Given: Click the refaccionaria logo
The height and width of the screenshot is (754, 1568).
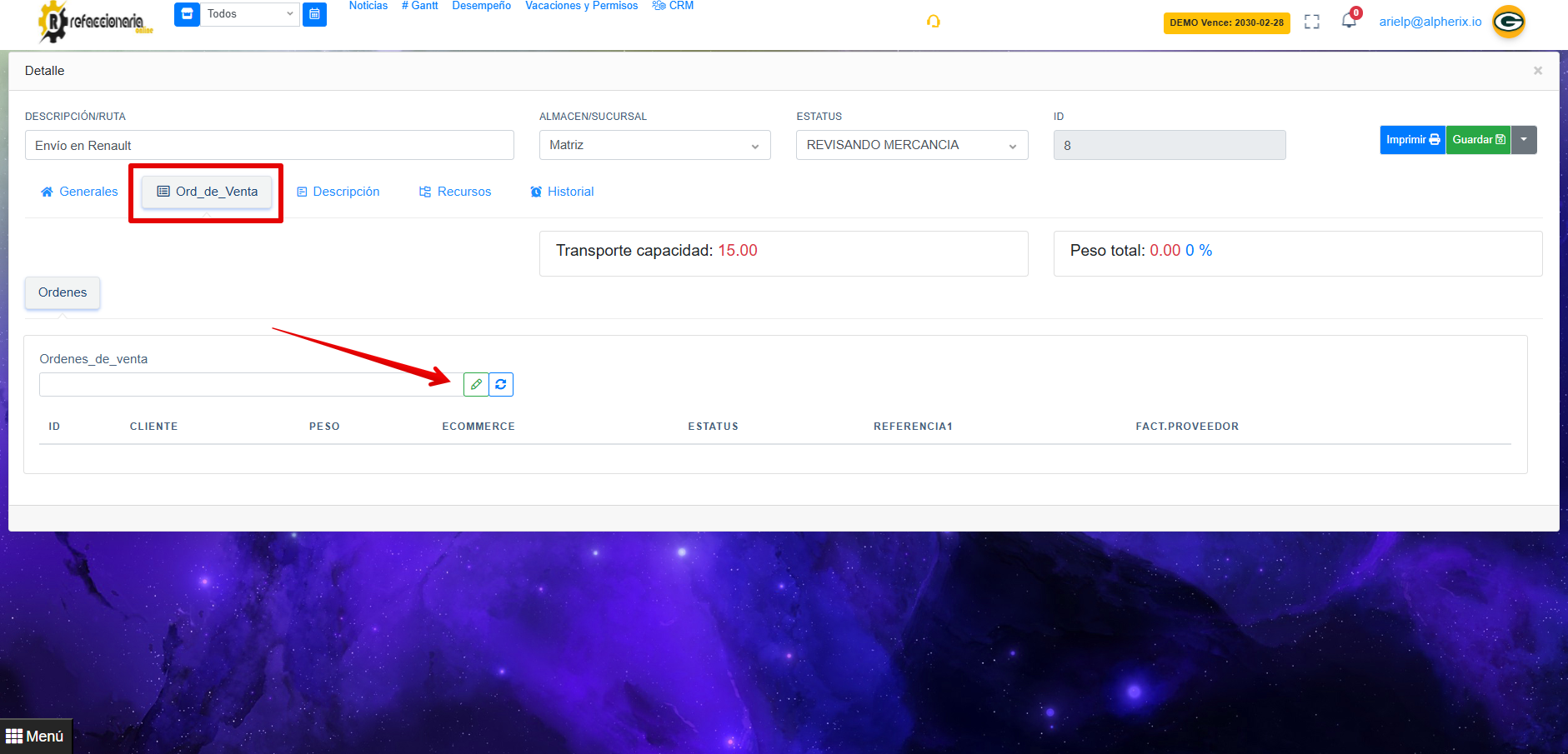Looking at the screenshot, I should pos(95,22).
